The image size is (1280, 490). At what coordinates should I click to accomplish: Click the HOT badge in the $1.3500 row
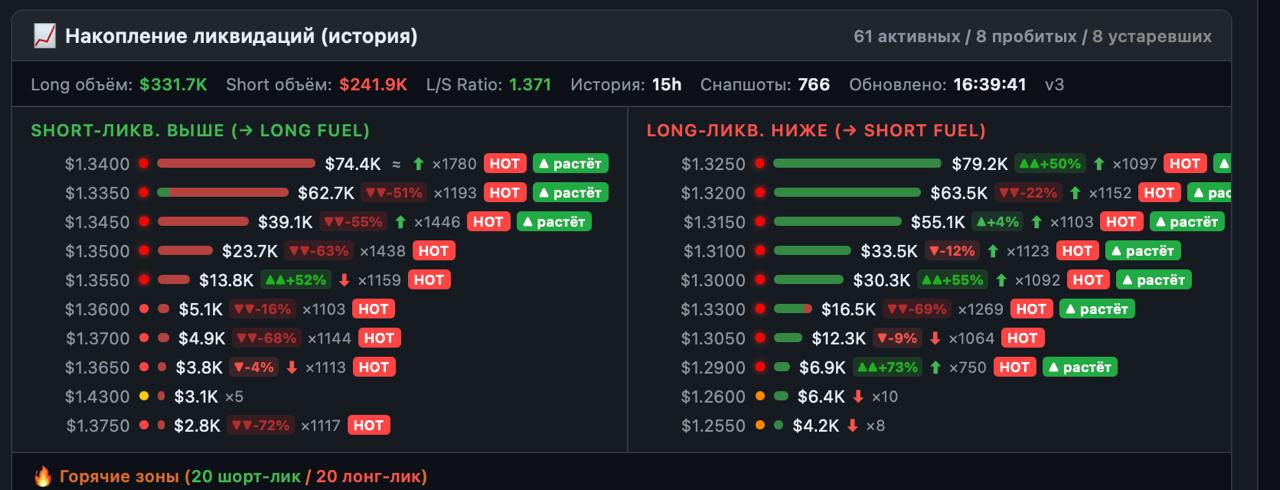pos(433,250)
